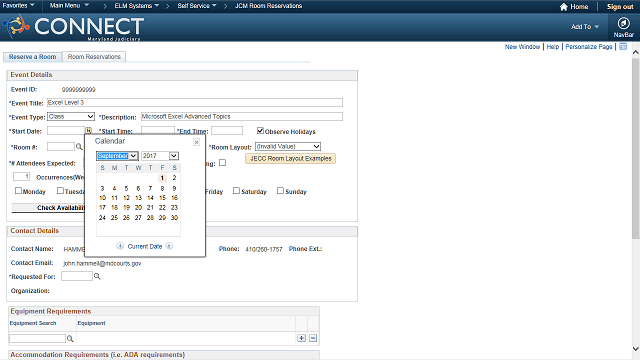640x360 pixels.
Task: Remove equipment row with minus icon
Action: (x=313, y=338)
